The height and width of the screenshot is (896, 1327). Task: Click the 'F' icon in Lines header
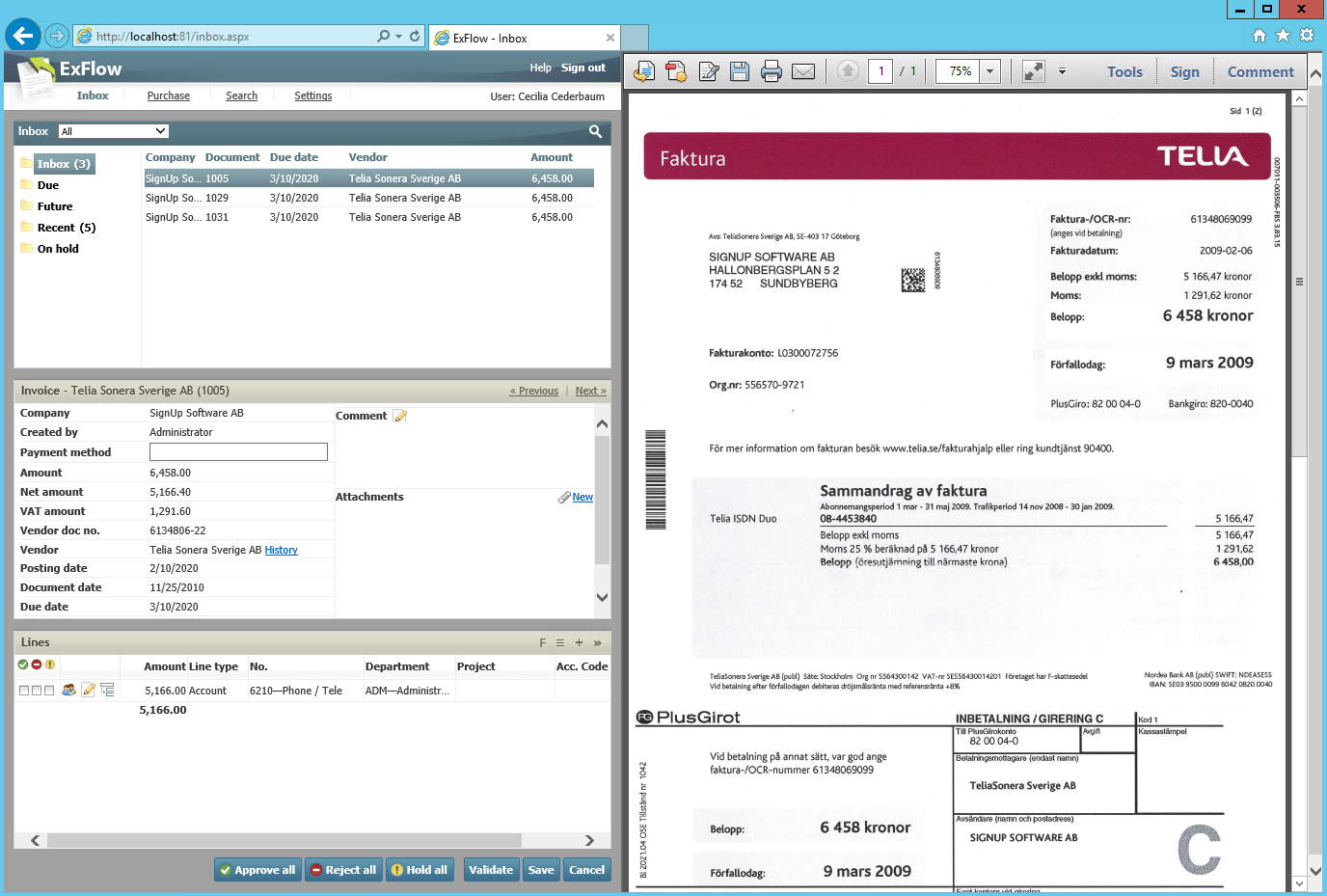pos(542,642)
